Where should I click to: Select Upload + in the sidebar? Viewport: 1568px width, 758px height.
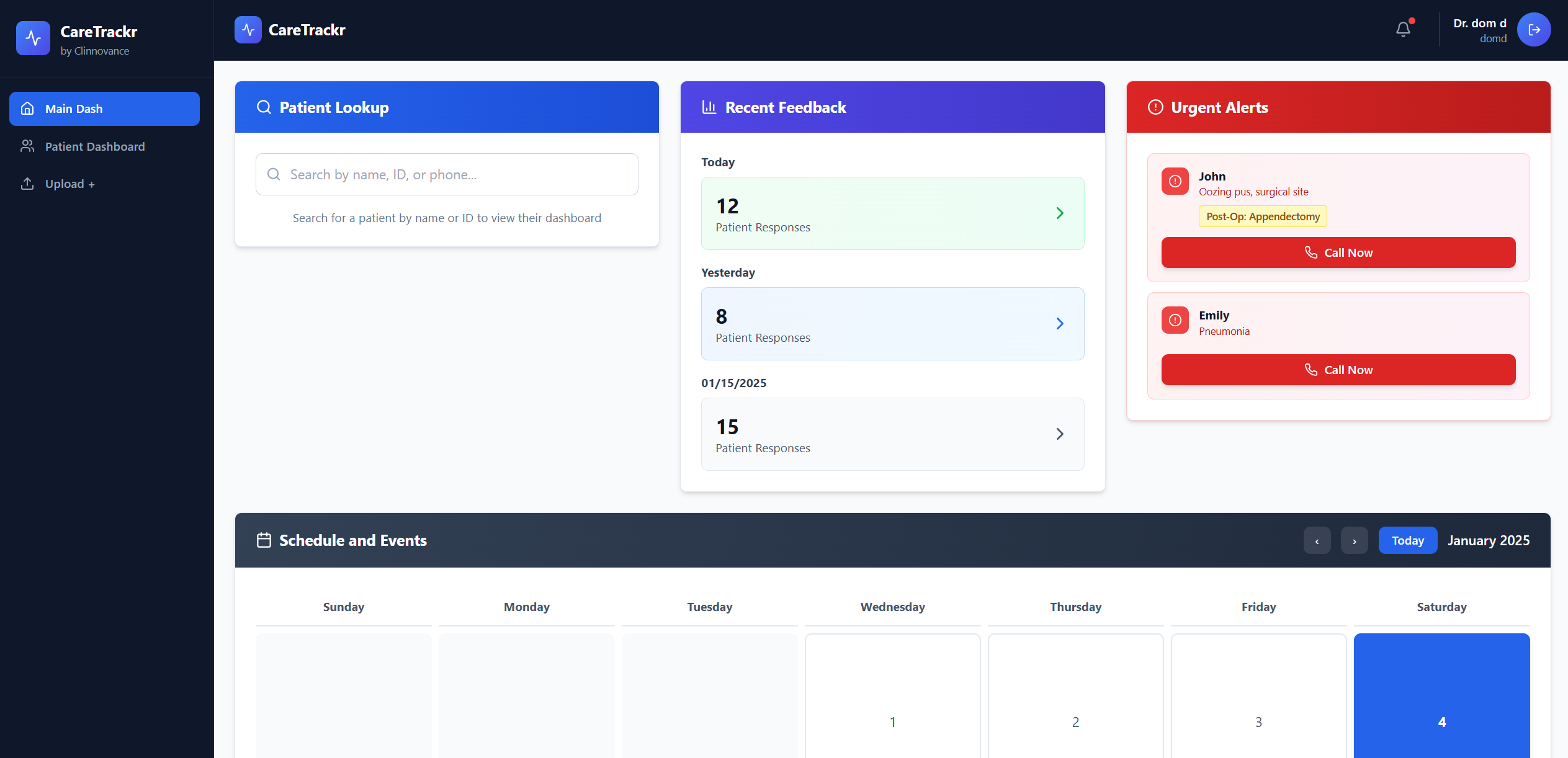[69, 184]
